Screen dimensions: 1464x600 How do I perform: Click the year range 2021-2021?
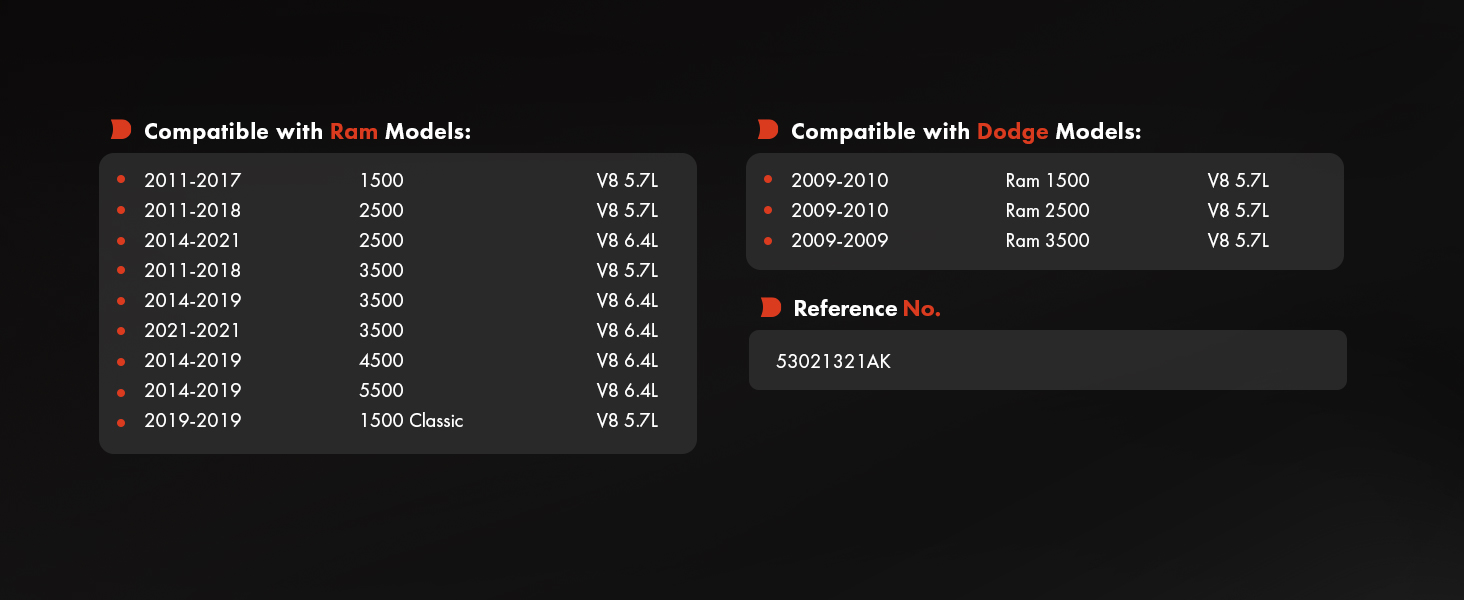(x=193, y=331)
